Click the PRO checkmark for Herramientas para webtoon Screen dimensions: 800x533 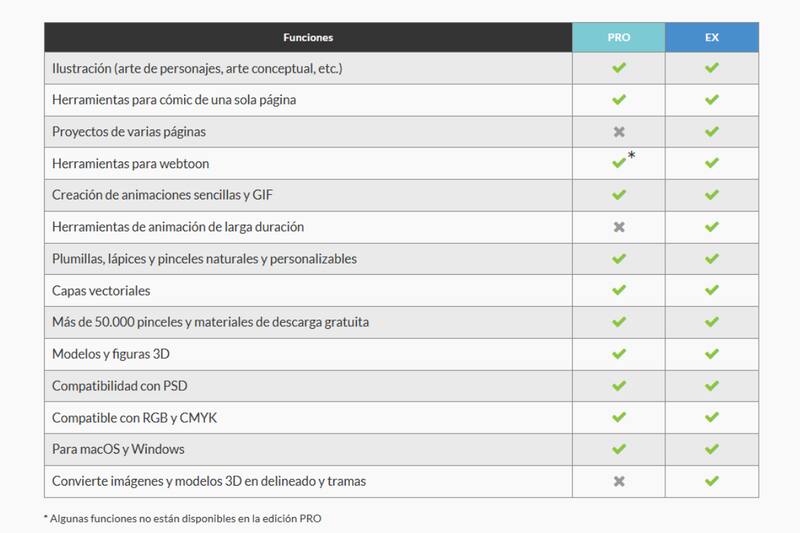click(619, 163)
